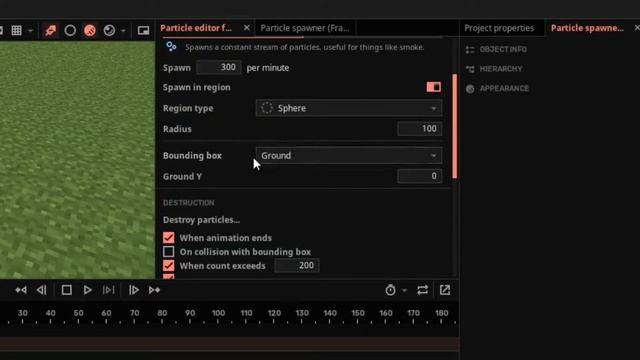This screenshot has height=360, width=640.
Task: Click the Destroy particles... label
Action: coord(201,220)
